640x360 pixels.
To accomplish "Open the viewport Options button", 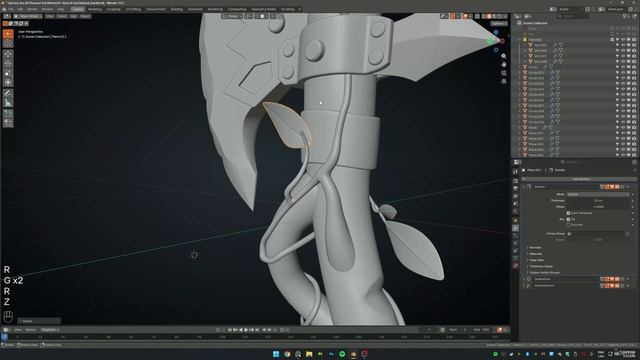I will (498, 24).
